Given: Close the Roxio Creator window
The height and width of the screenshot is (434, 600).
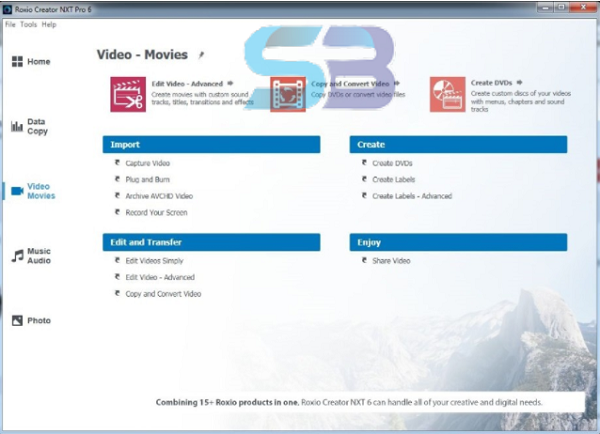Looking at the screenshot, I should click(583, 7).
